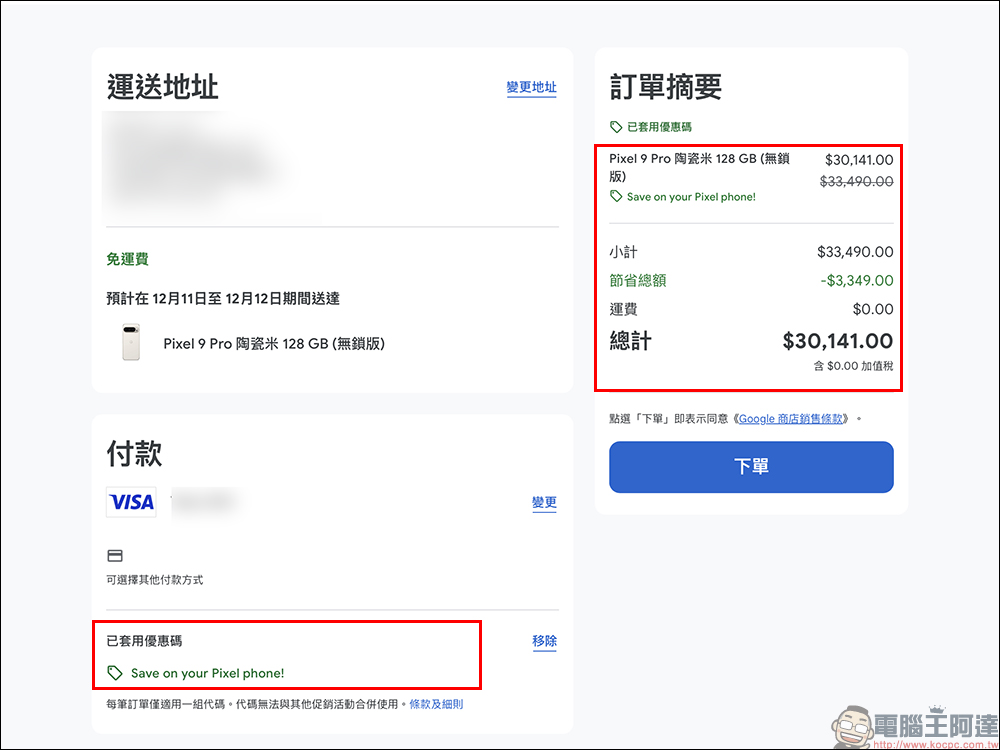Select 可選擇其他付款方式 text
Screen dimensions: 1000x750
click(x=155, y=580)
